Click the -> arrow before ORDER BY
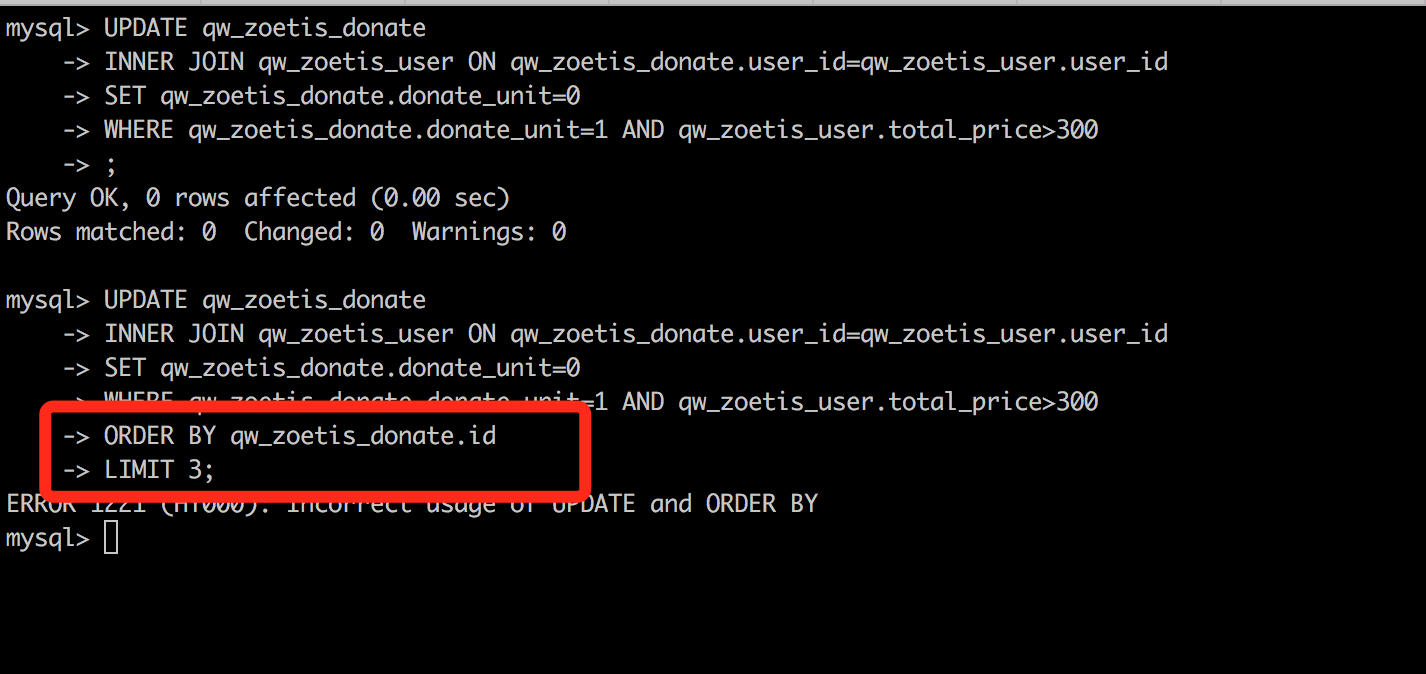1426x674 pixels. 76,436
